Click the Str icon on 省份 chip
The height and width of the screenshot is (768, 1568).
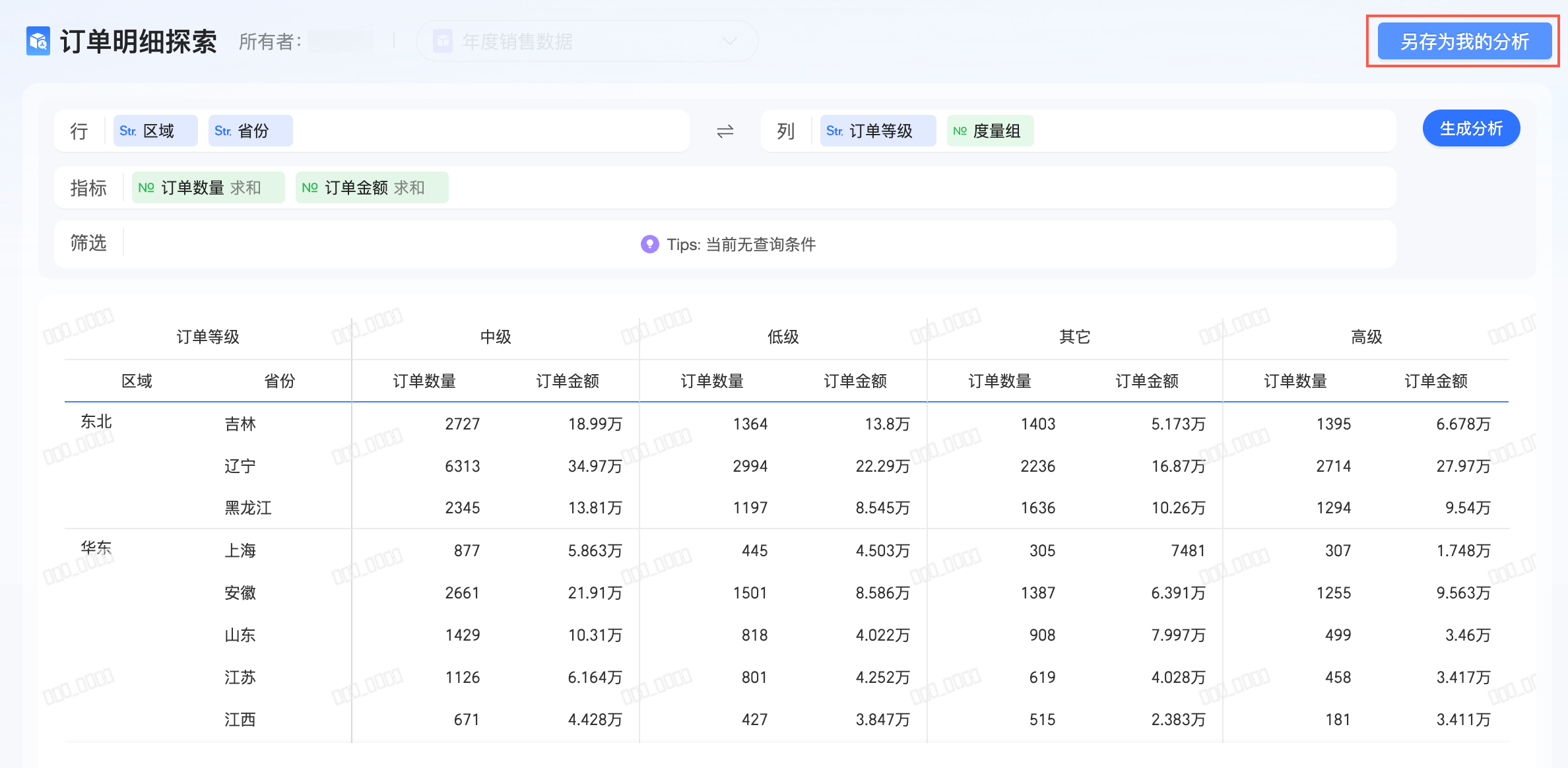(223, 131)
